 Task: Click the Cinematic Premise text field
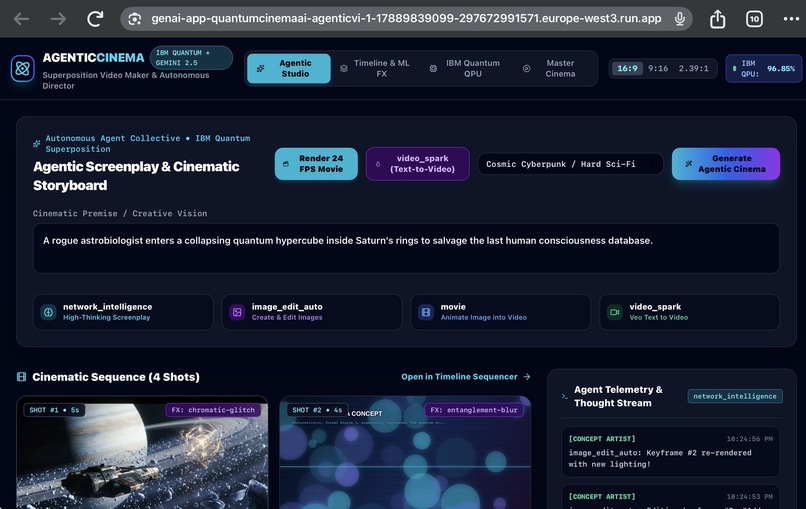[x=406, y=248]
